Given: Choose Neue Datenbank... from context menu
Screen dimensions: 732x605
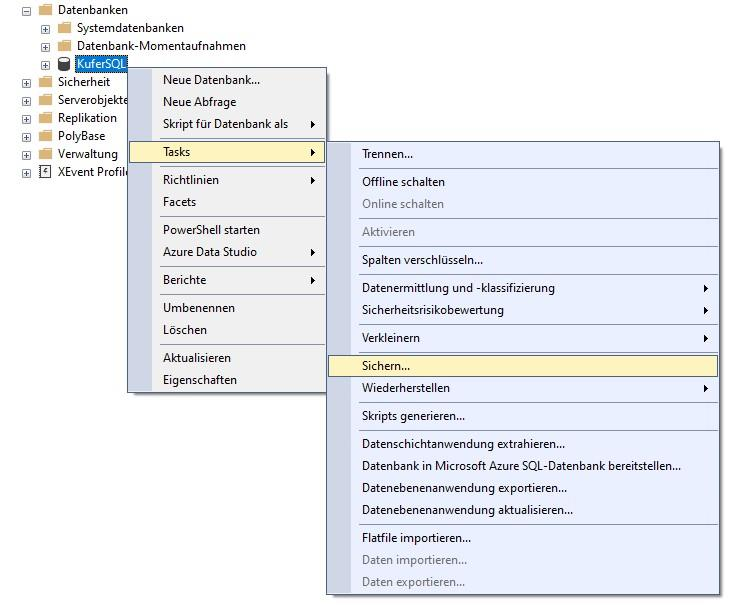Looking at the screenshot, I should click(227, 80).
